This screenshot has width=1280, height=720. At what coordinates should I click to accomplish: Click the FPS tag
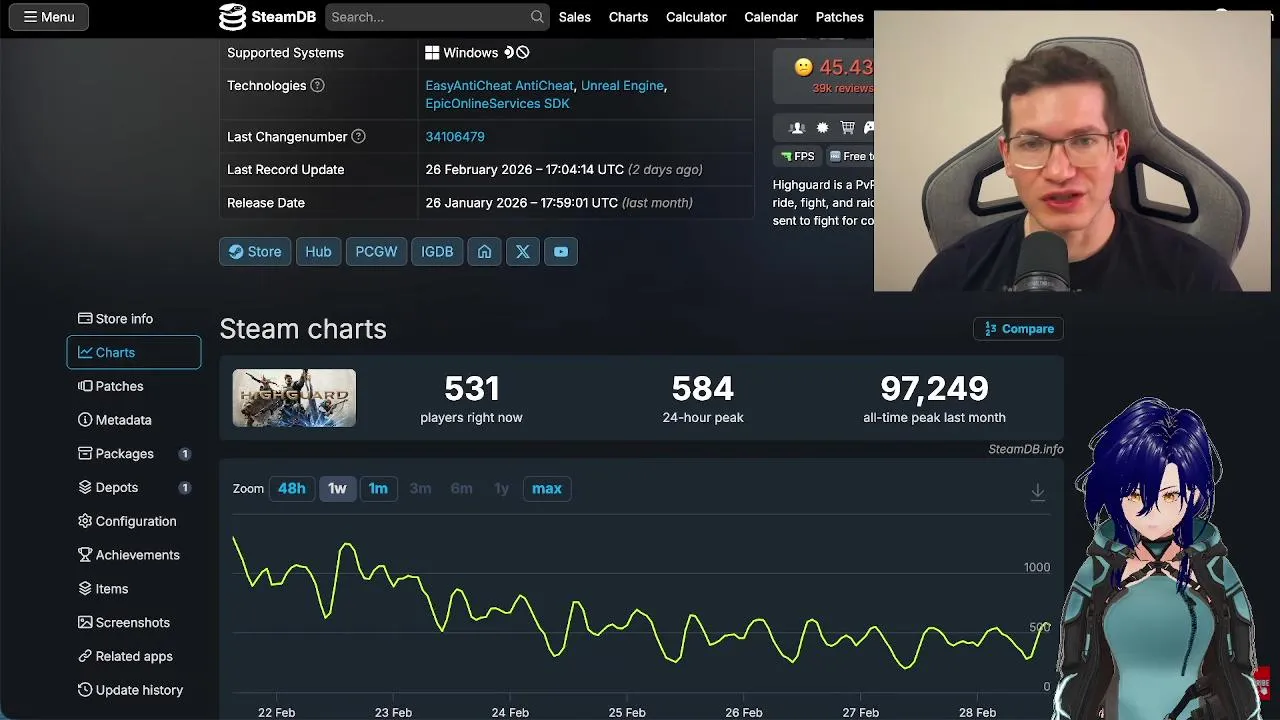(797, 156)
